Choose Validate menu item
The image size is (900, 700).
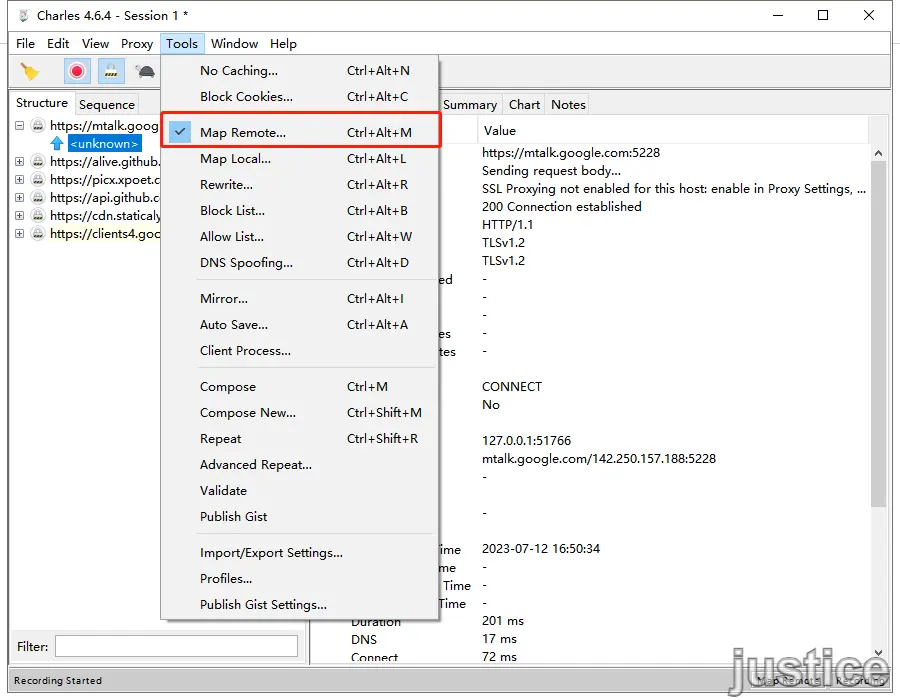coord(301,491)
